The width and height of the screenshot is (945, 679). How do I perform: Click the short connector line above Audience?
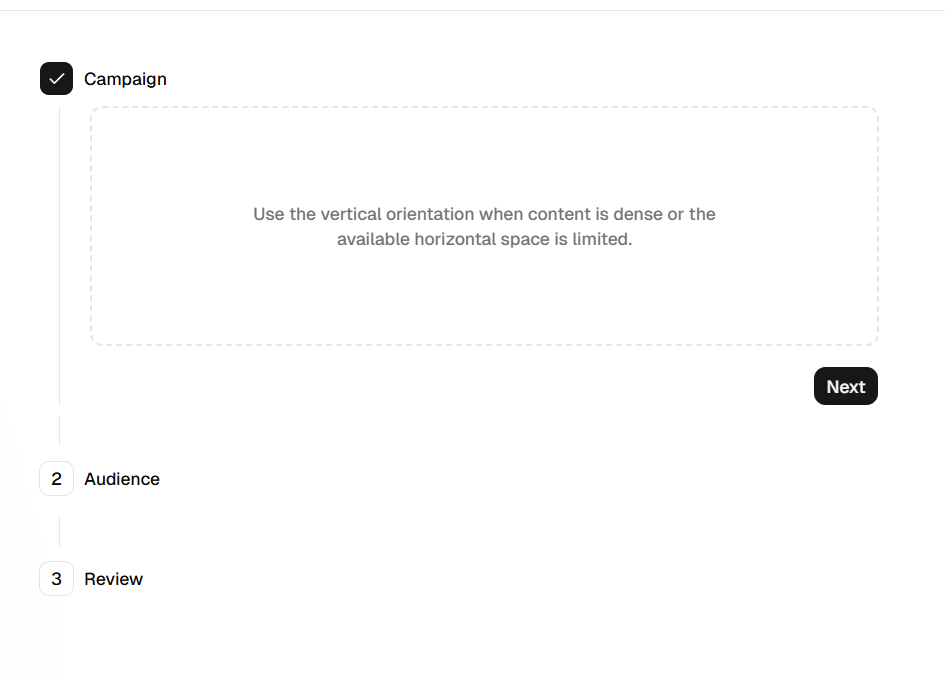point(59,431)
